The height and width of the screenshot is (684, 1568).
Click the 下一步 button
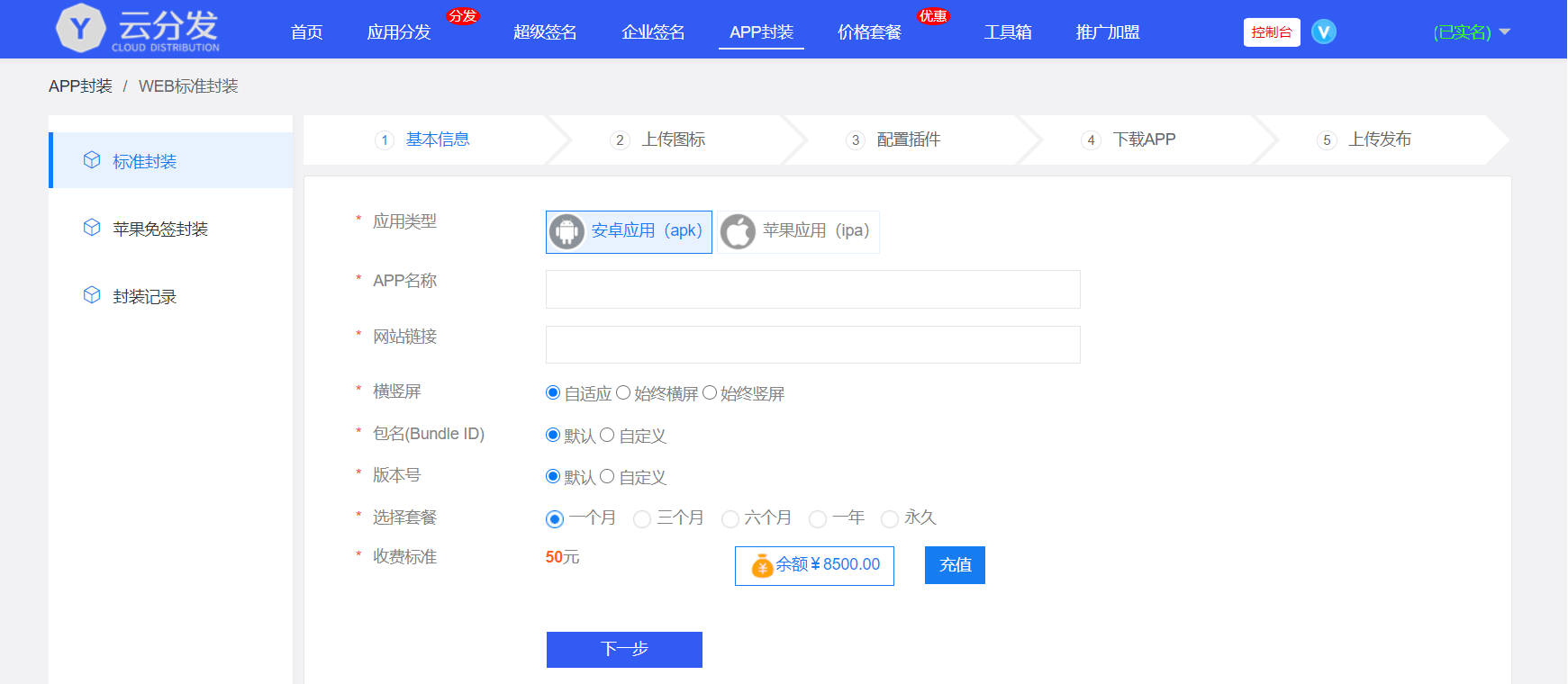(x=624, y=649)
